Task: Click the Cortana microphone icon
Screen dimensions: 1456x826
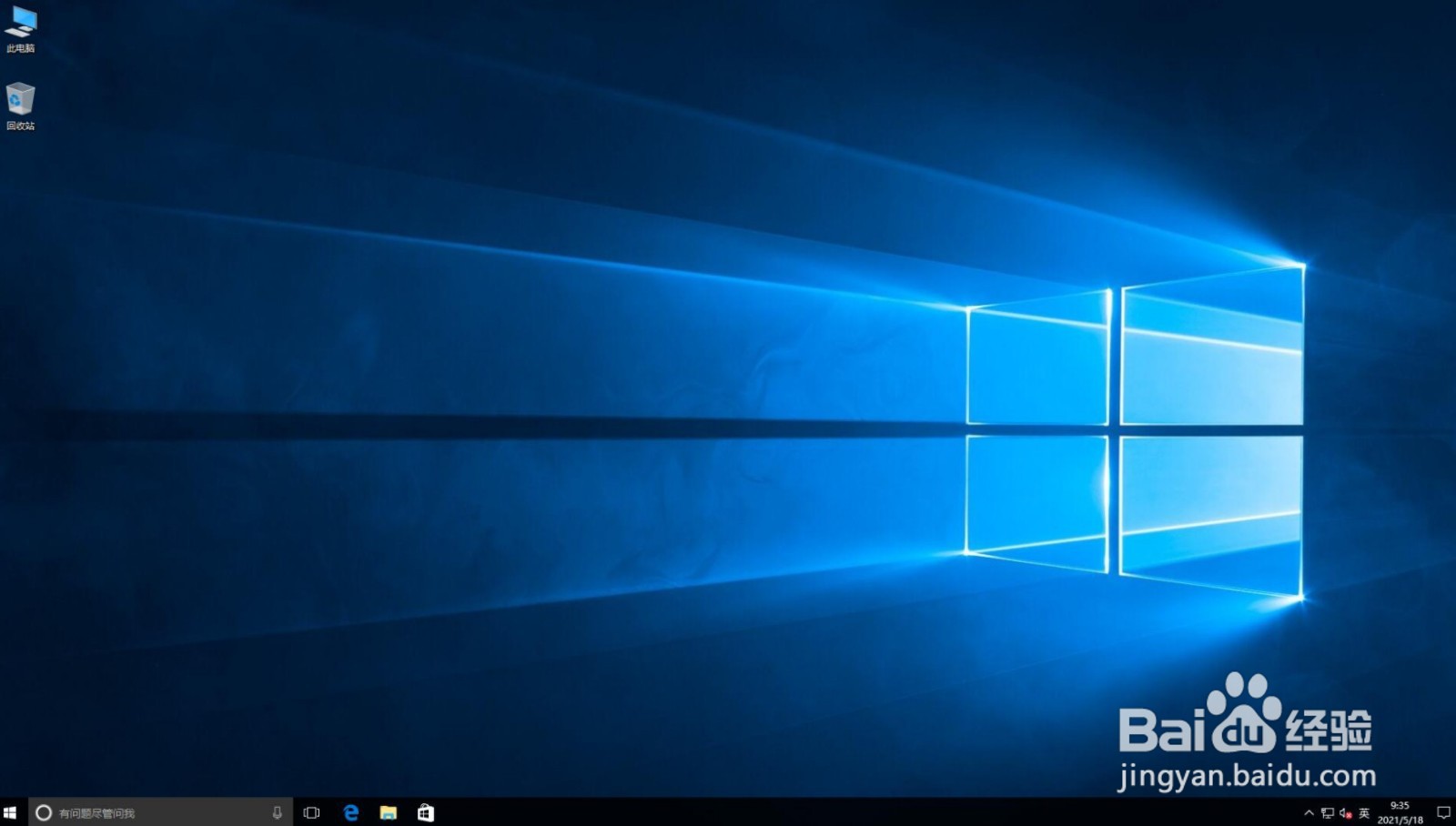Action: point(278,812)
